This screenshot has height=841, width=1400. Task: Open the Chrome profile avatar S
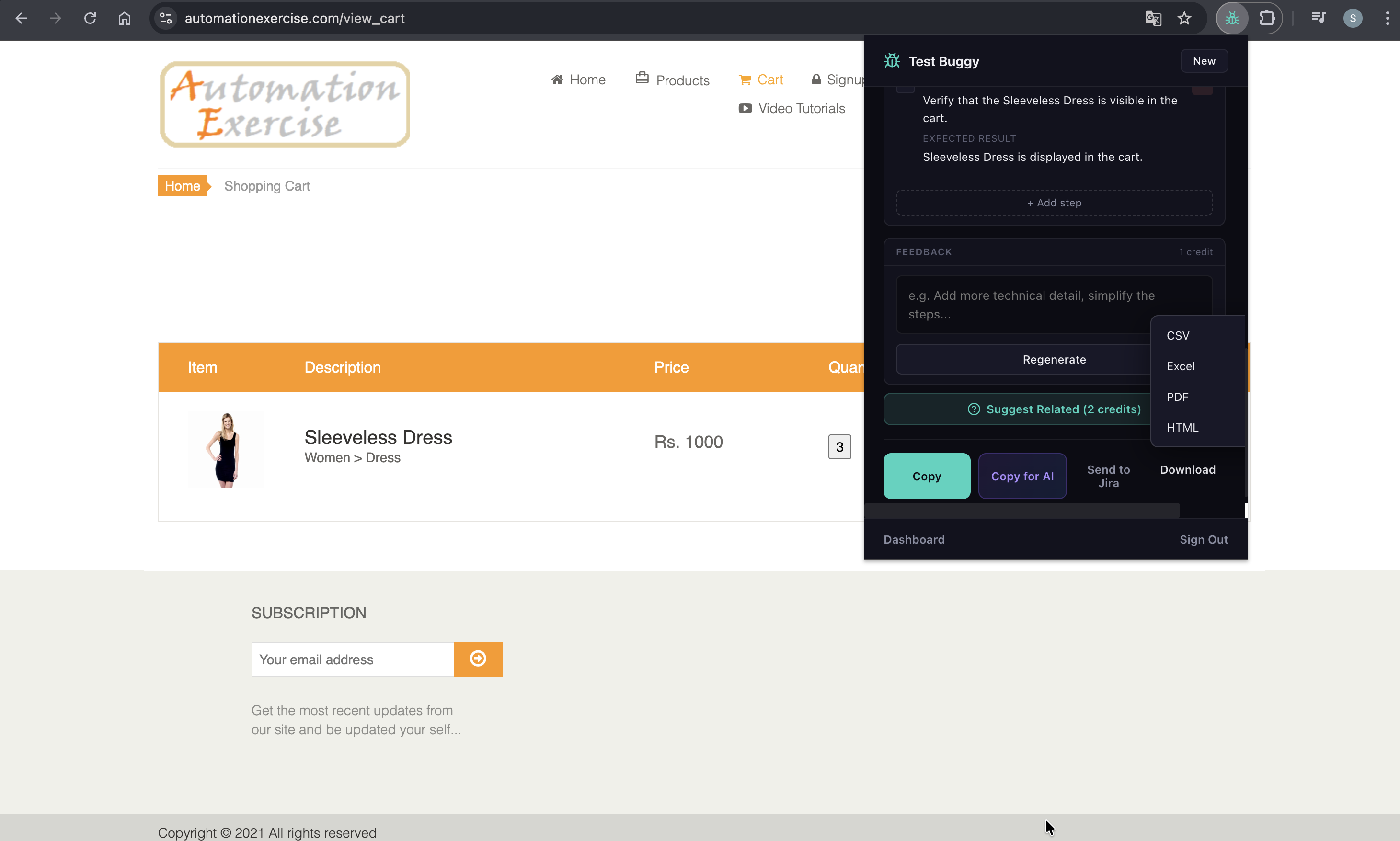click(x=1353, y=19)
